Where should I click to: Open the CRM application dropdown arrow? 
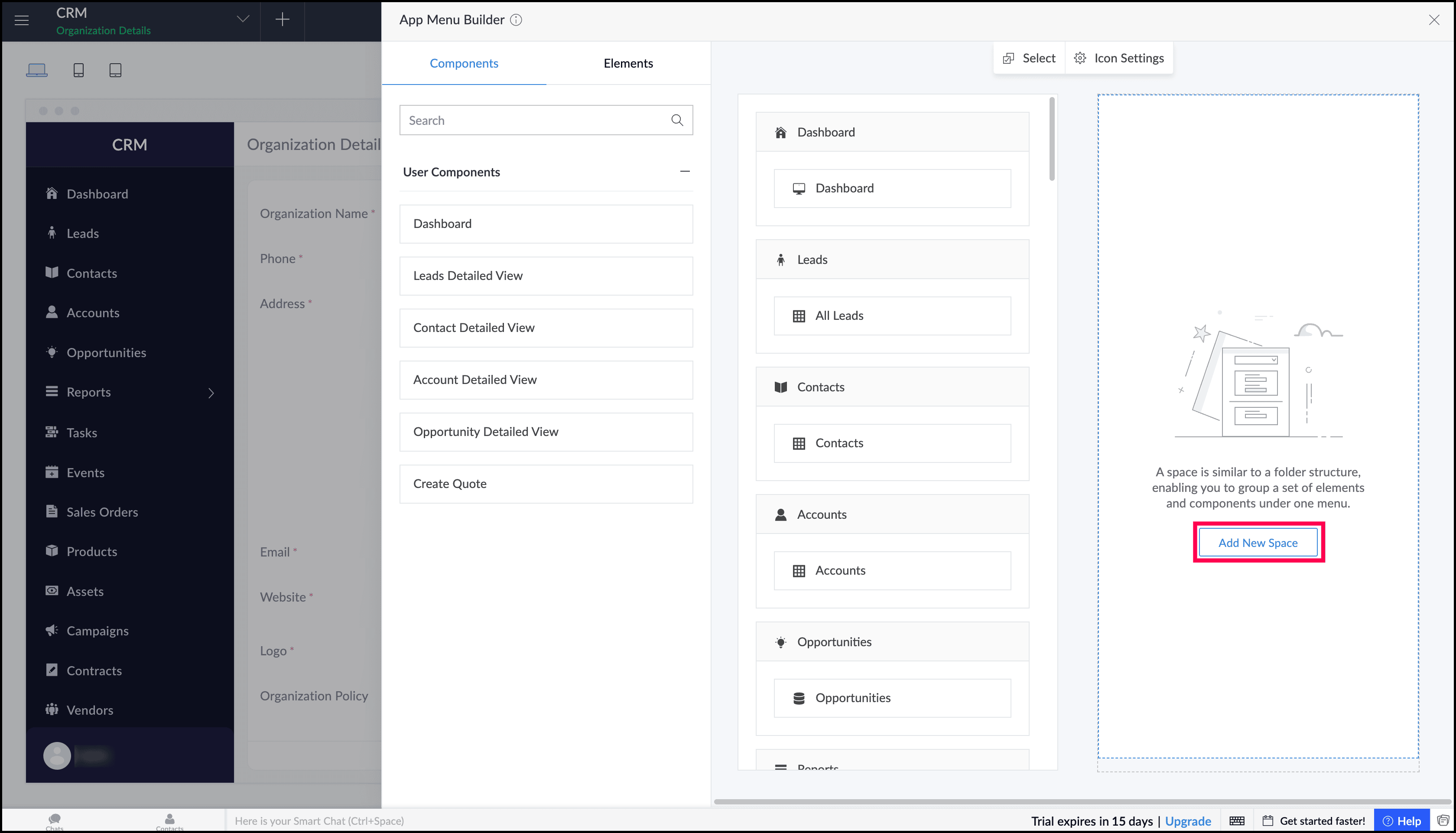coord(243,20)
